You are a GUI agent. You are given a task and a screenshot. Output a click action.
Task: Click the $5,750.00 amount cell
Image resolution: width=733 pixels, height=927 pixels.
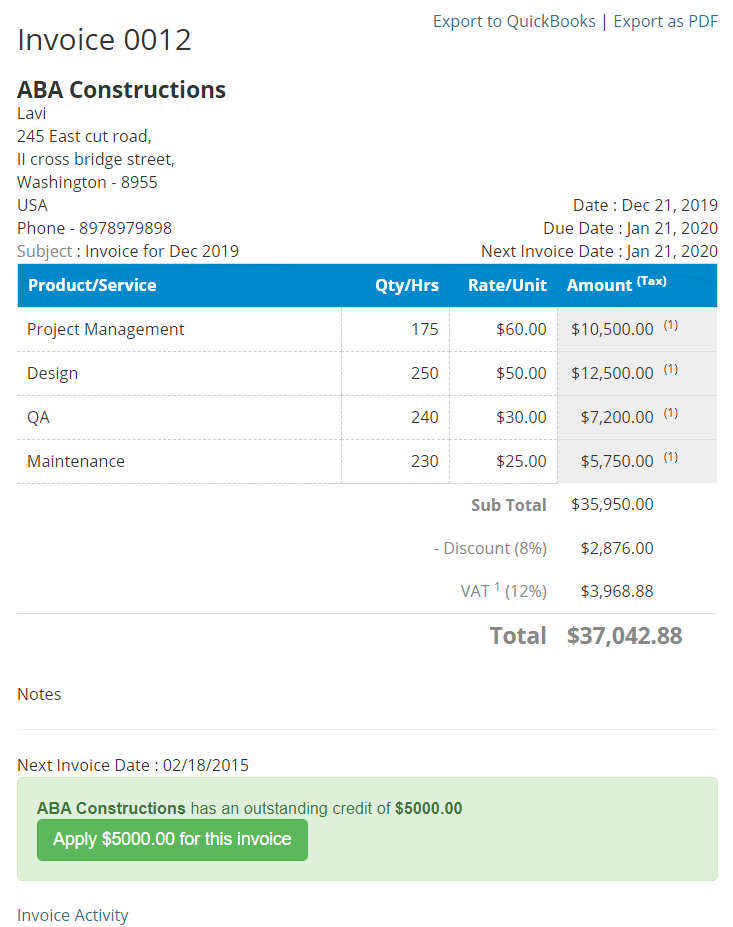[617, 461]
